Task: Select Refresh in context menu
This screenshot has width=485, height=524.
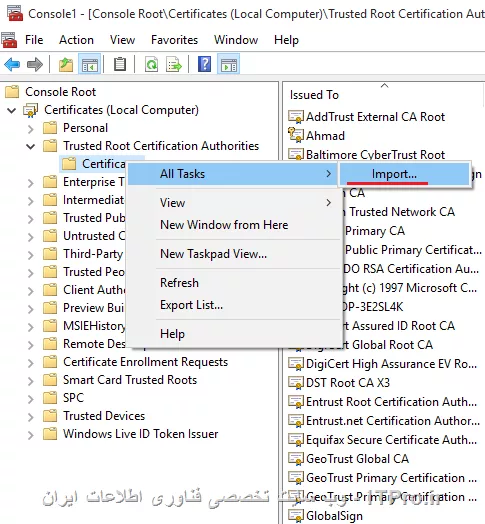Action: [234, 283]
